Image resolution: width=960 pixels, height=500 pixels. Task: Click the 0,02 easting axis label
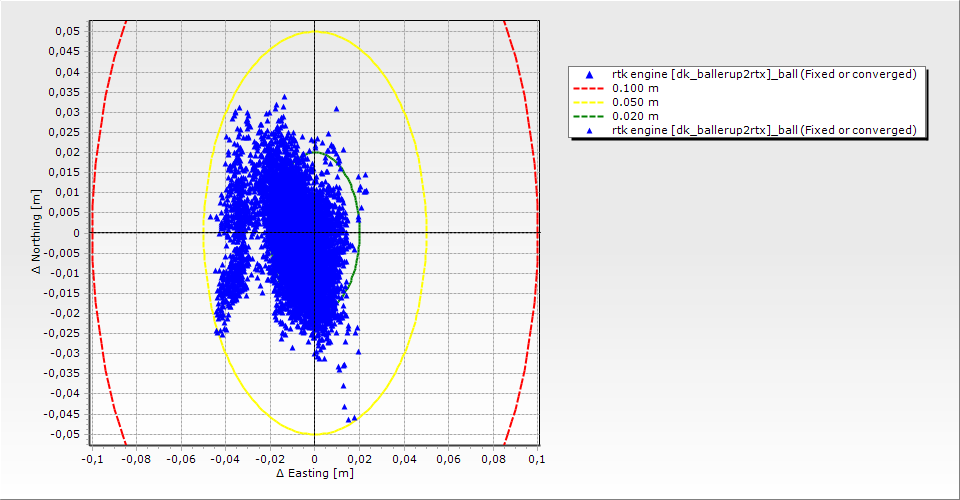coord(359,459)
